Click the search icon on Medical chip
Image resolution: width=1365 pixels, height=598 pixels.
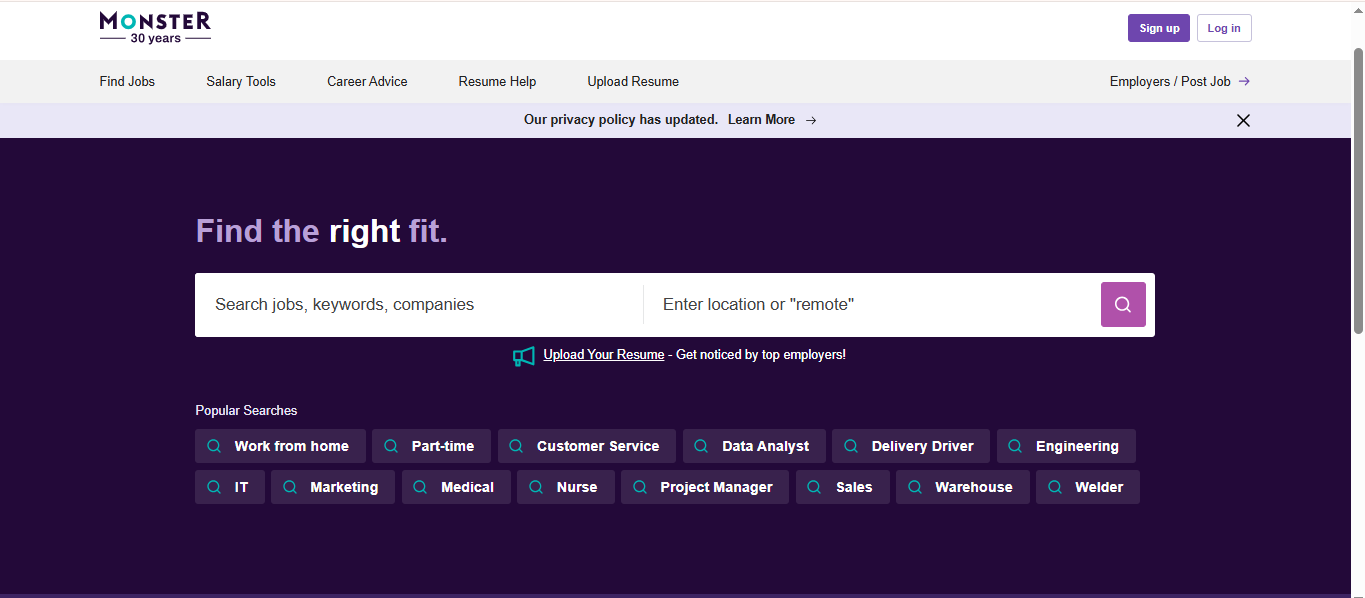421,487
